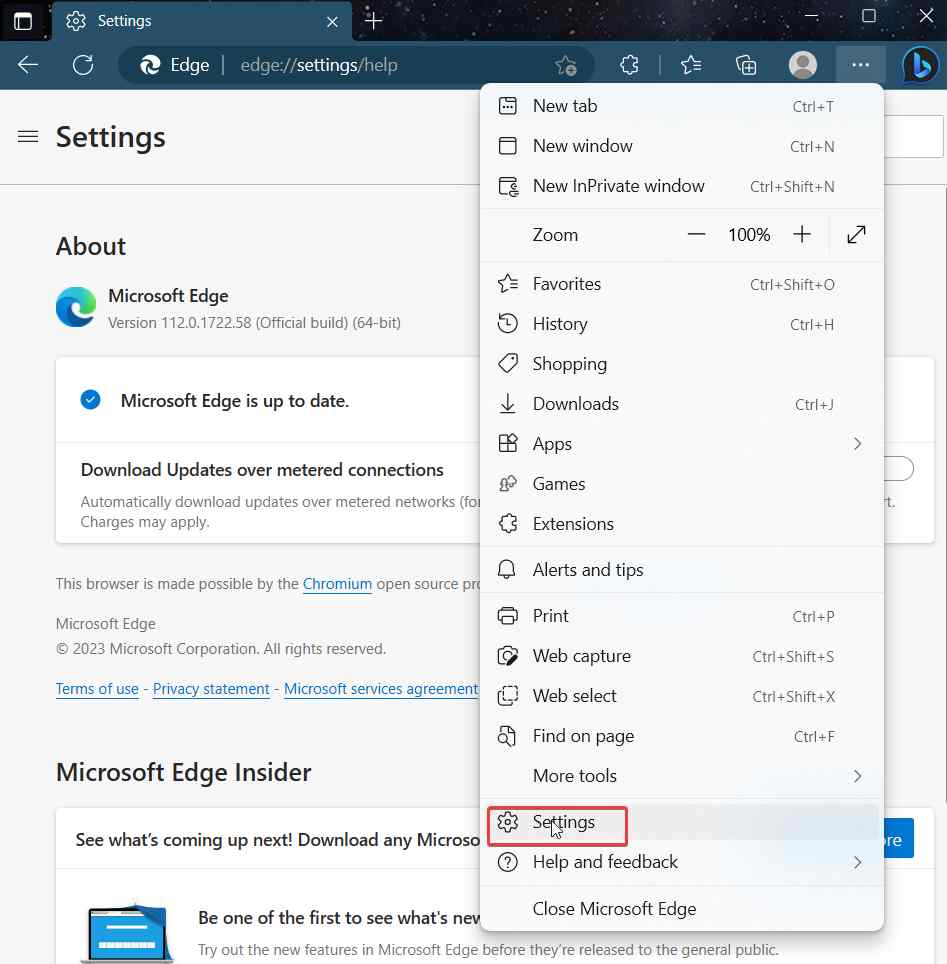Image resolution: width=947 pixels, height=964 pixels.
Task: Expand the Apps submenu chevron
Action: click(858, 443)
